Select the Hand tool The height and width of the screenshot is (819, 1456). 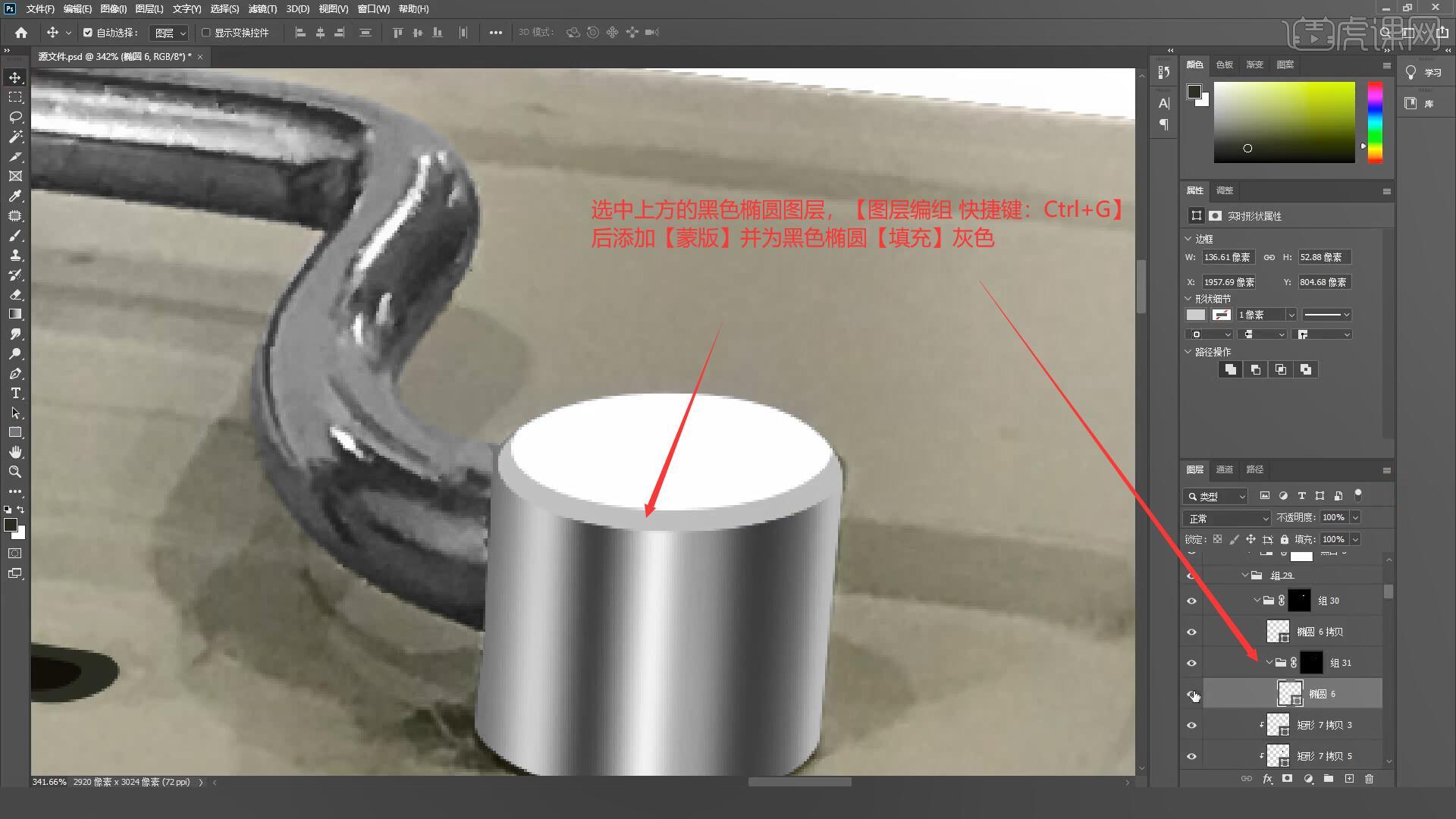click(15, 452)
